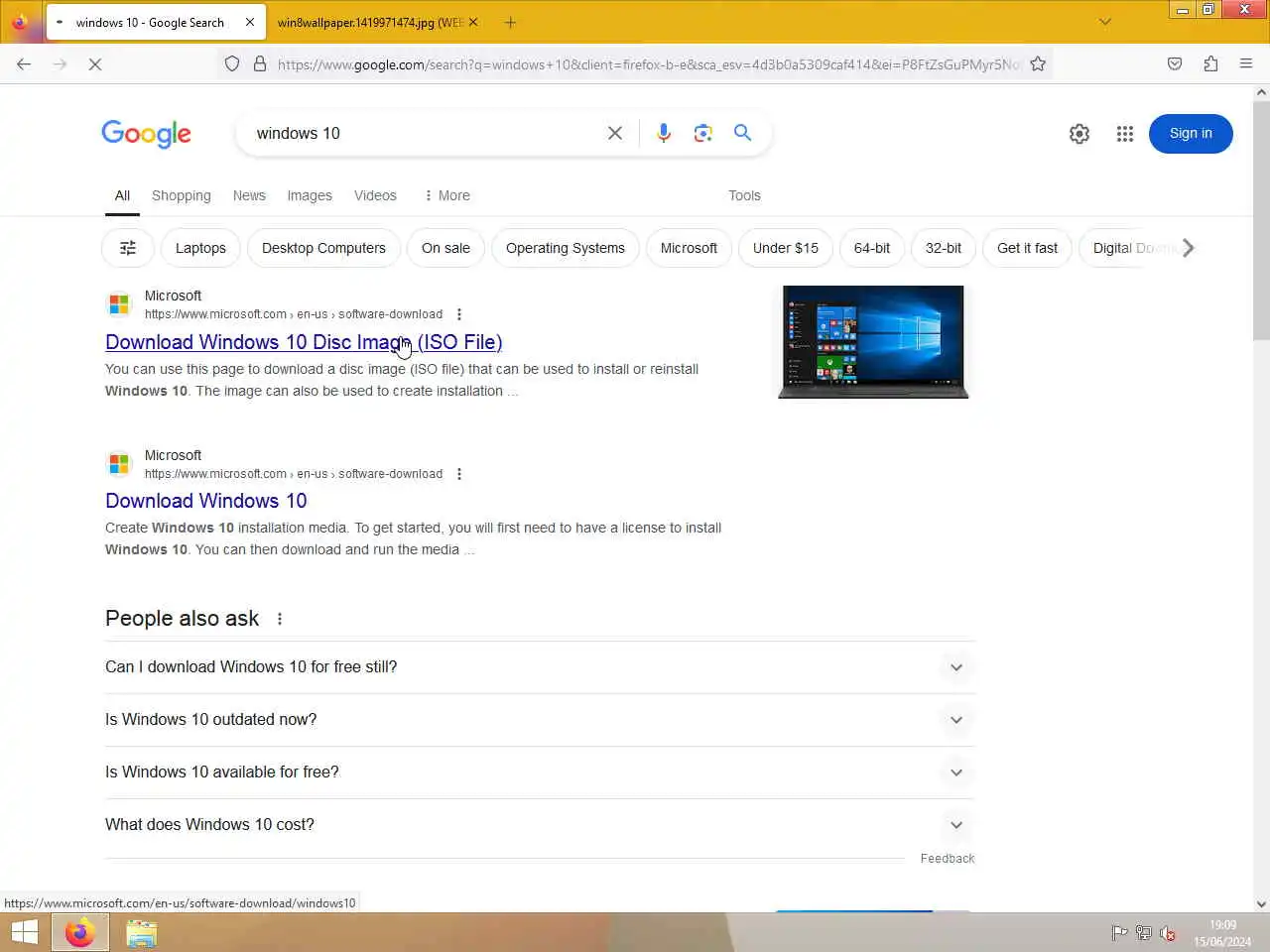Bookmark this page with the star

tap(1038, 64)
